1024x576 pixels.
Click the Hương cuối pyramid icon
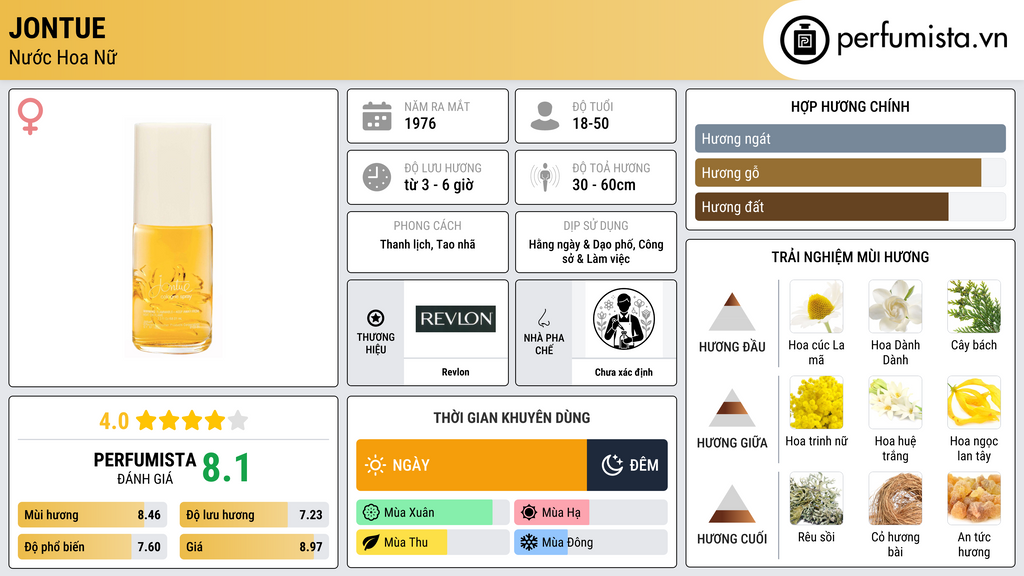point(732,504)
